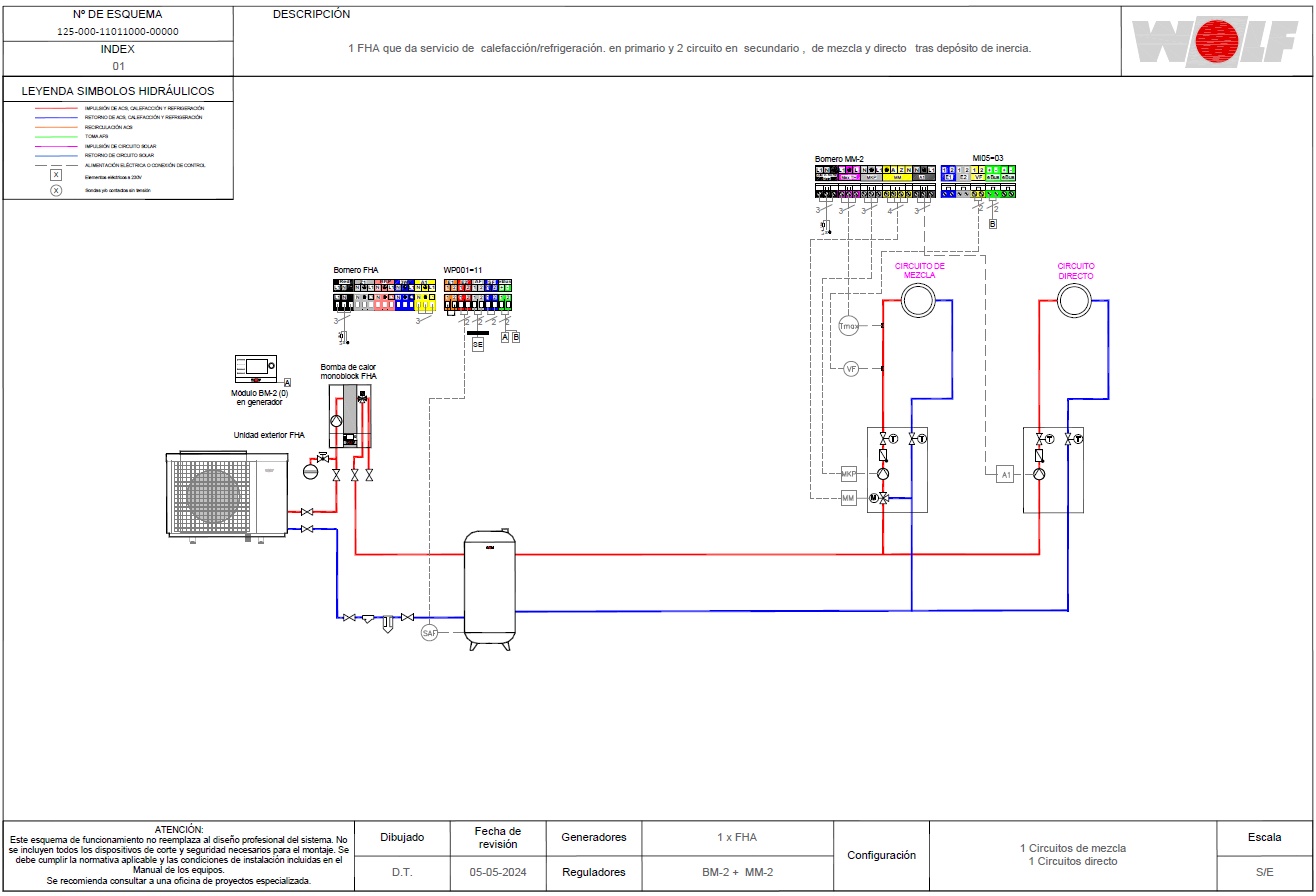The width and height of the screenshot is (1316, 896).
Task: Select the MI05-03 terminal strip
Action: pyautogui.click(x=978, y=181)
